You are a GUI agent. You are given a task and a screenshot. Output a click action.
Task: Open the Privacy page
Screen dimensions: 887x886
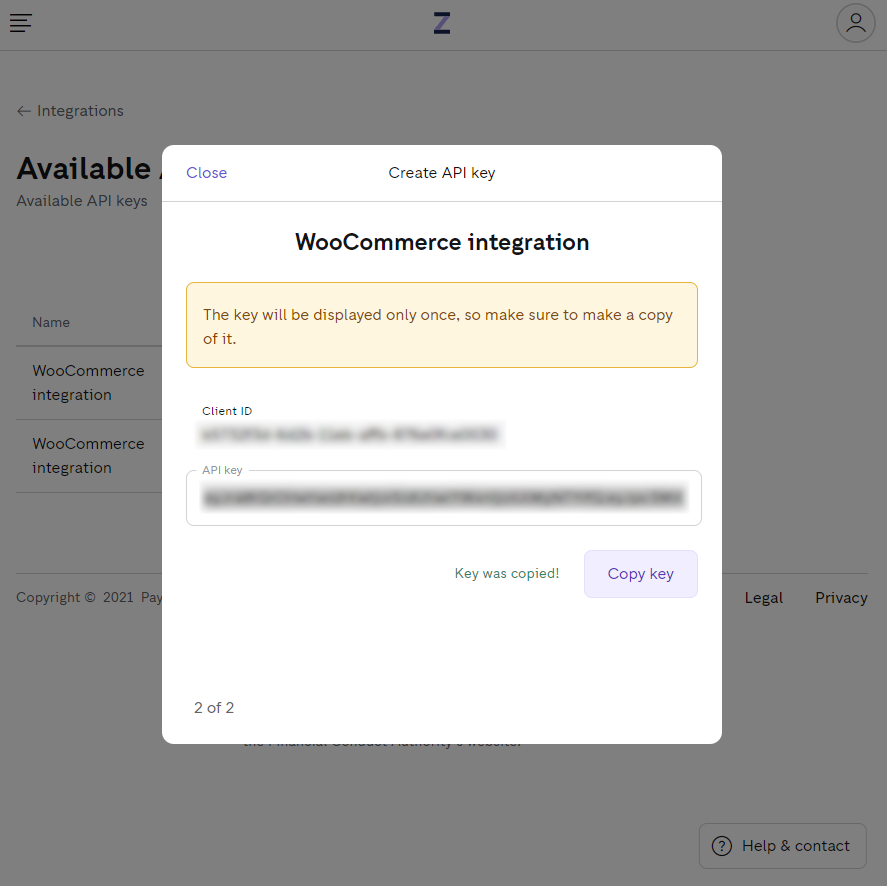(x=840, y=597)
